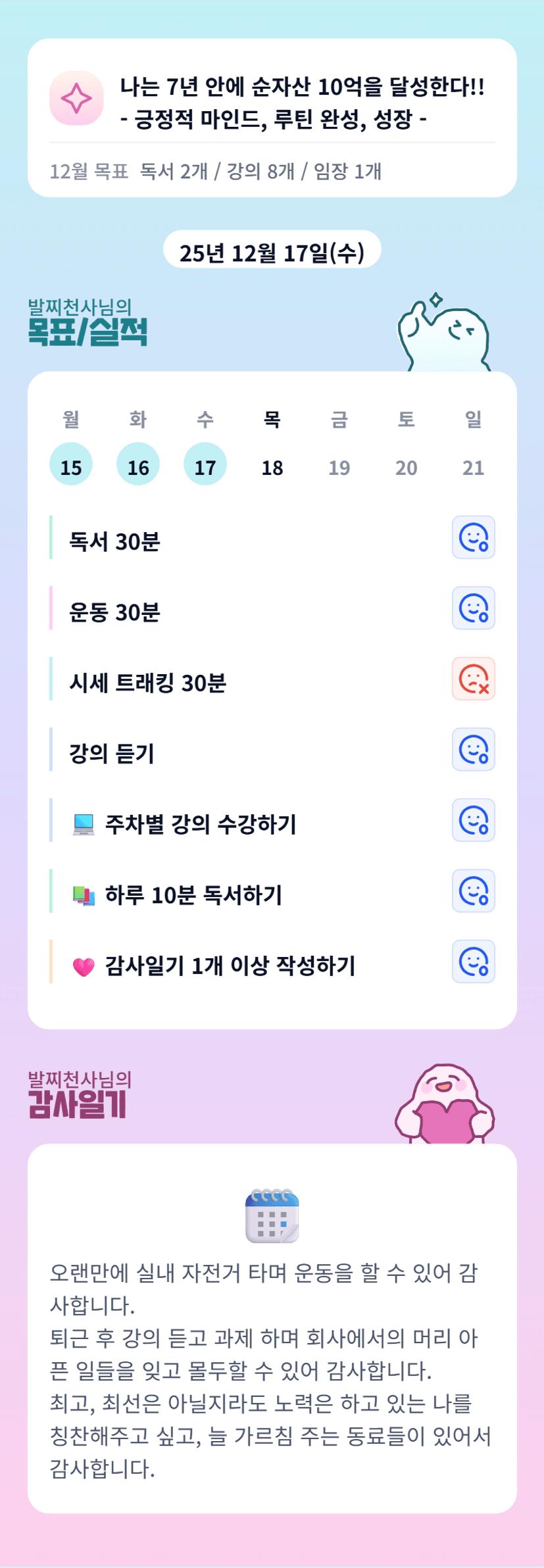Click the pink heart-holding mascot above the journal

[x=445, y=1105]
